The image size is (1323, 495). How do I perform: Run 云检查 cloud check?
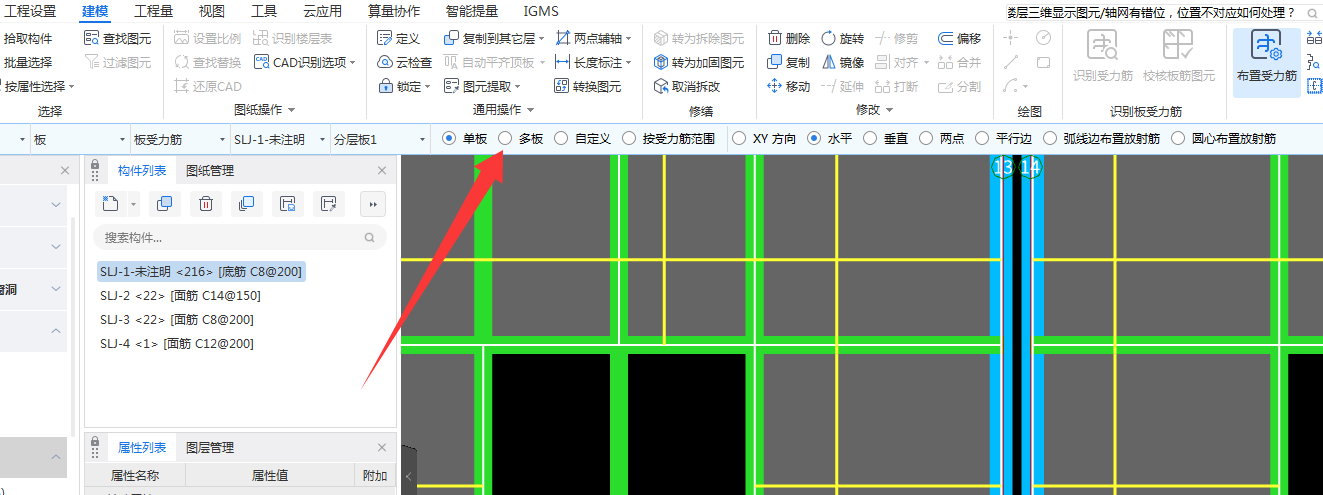coord(404,62)
